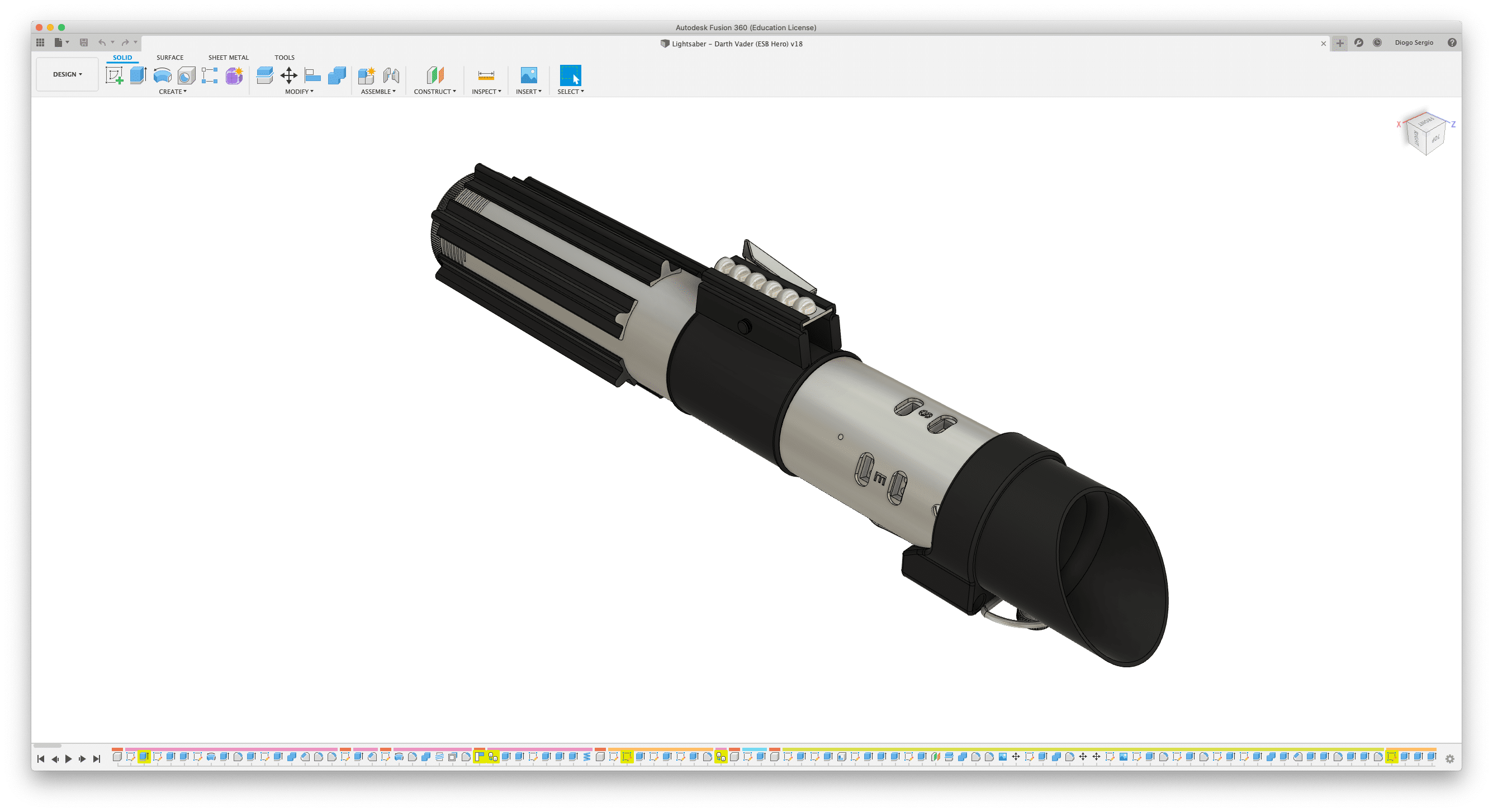Switch to the SHEET METAL tab
1493x812 pixels.
pyautogui.click(x=229, y=58)
